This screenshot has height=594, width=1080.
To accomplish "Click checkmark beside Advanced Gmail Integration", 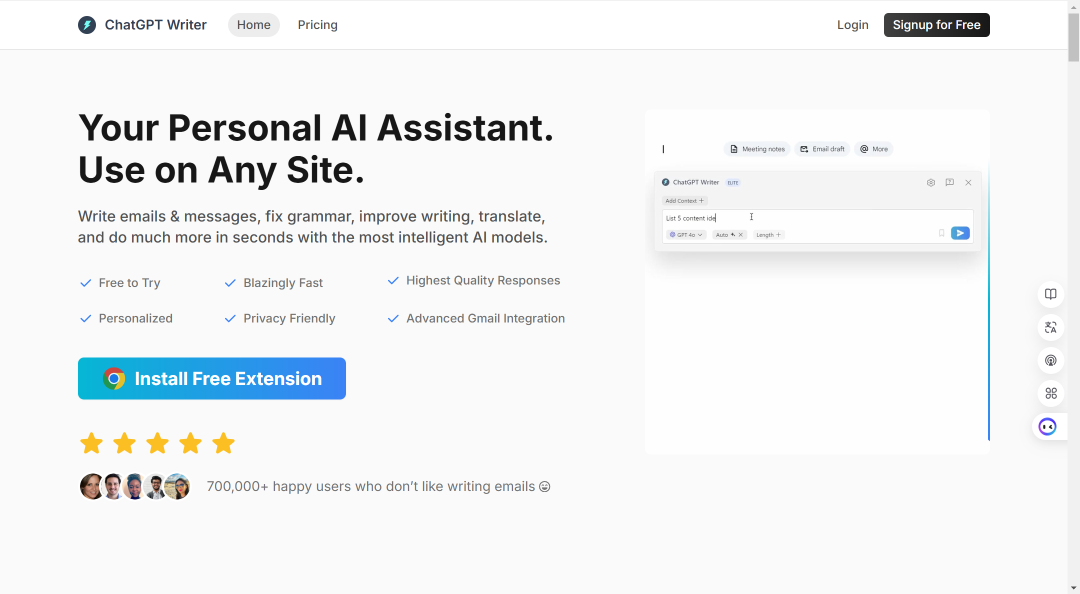I will (393, 318).
